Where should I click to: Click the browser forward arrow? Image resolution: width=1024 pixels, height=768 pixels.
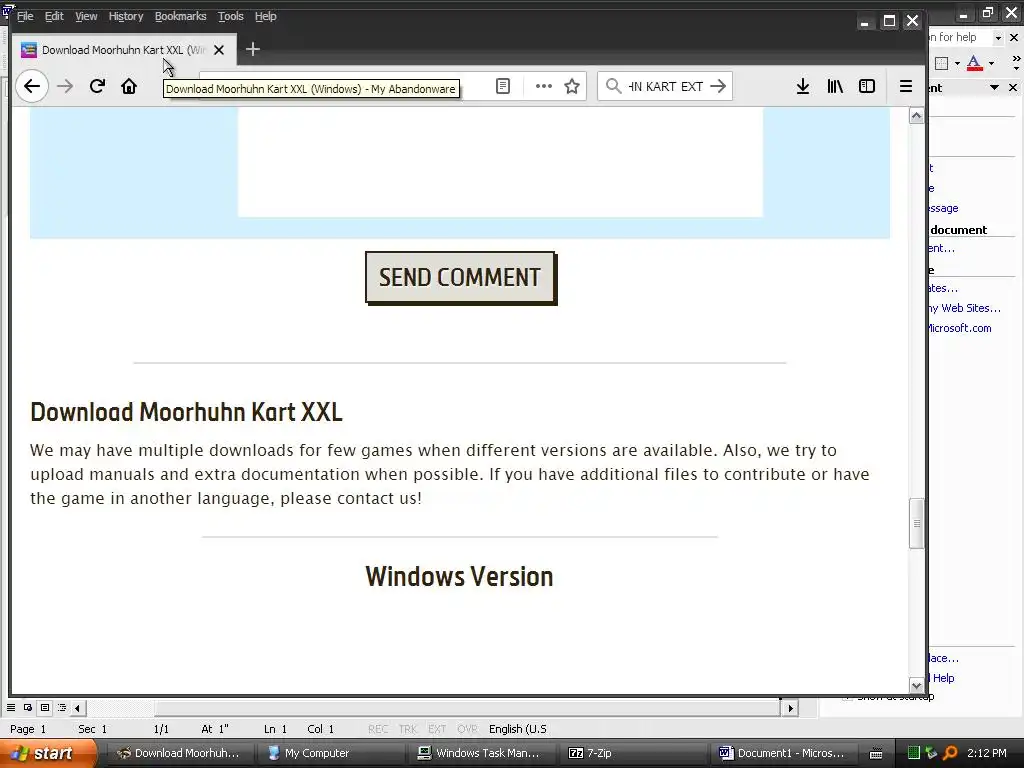click(65, 86)
